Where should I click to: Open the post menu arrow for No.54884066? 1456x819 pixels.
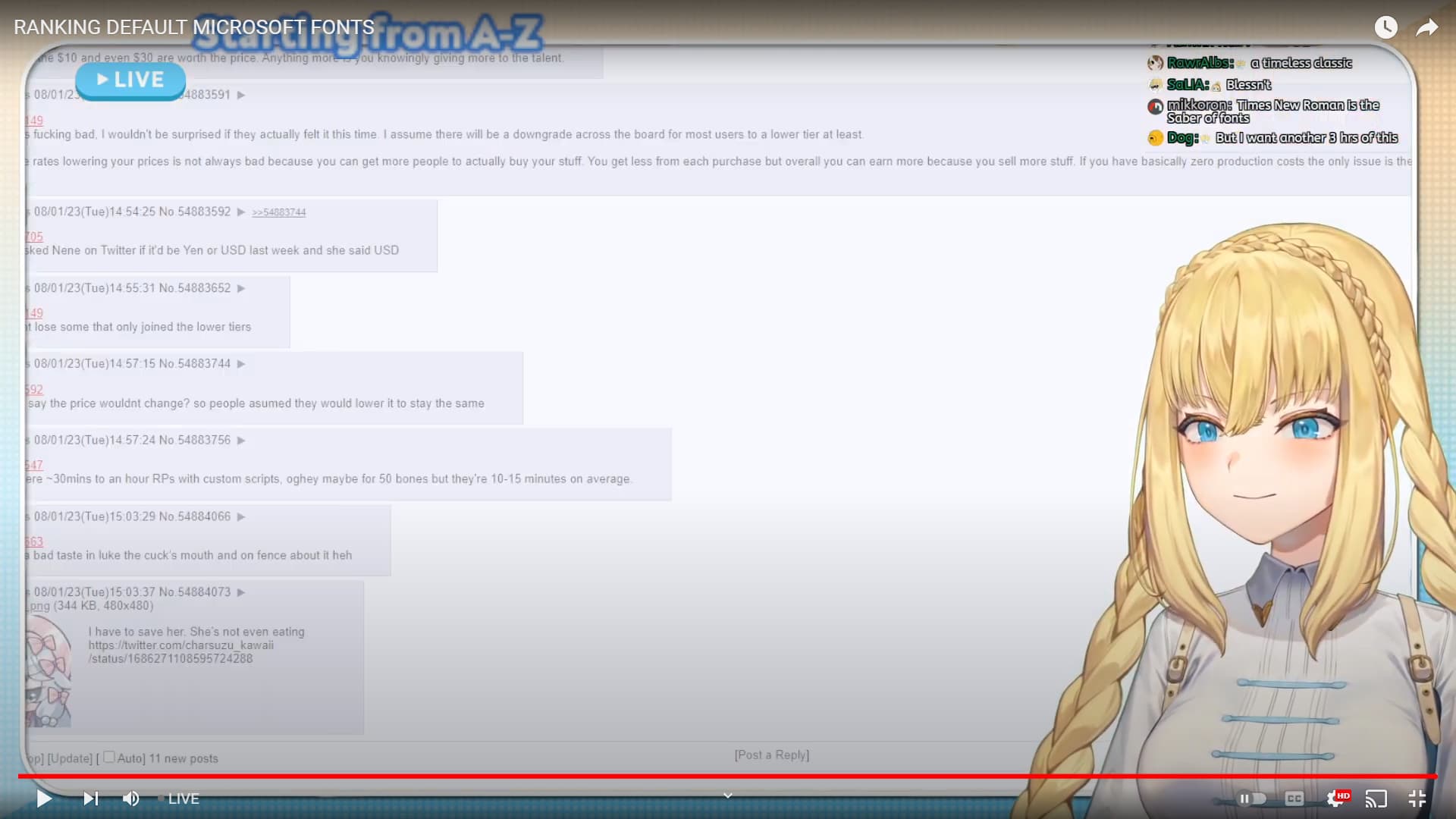click(241, 516)
